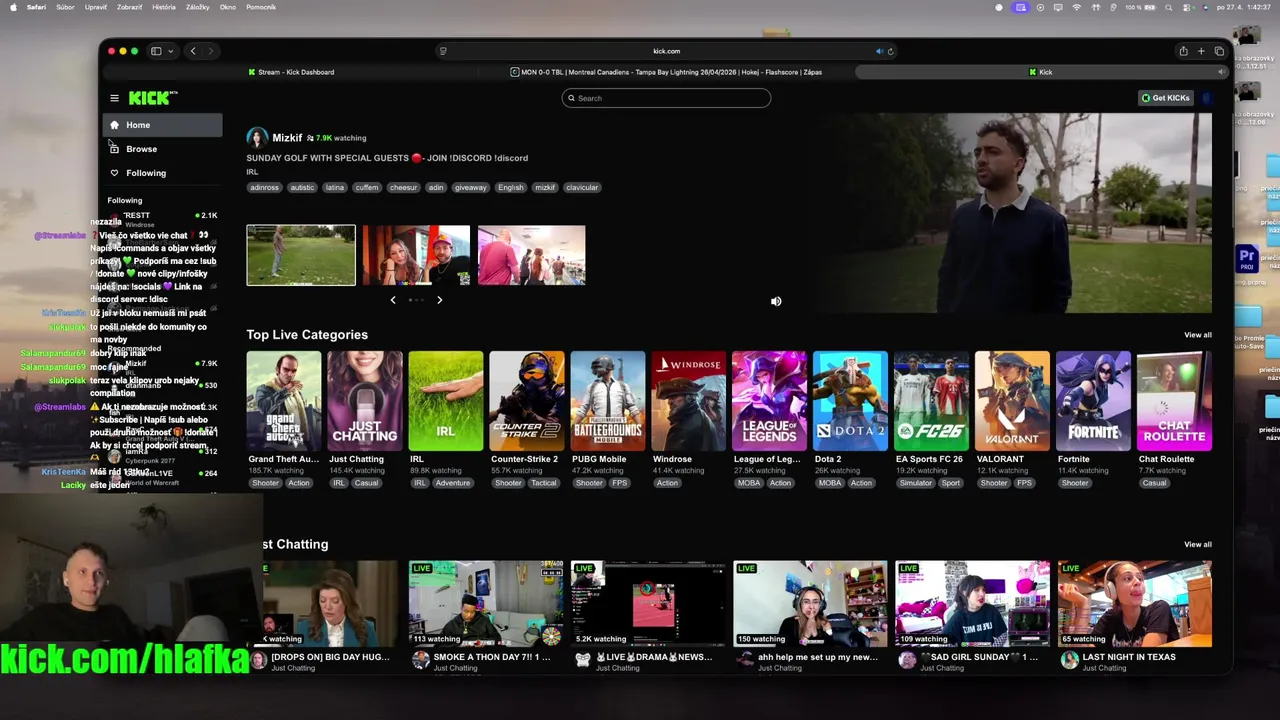
Task: Switch to Stream - Kick Dashboard tab
Action: pyautogui.click(x=291, y=72)
